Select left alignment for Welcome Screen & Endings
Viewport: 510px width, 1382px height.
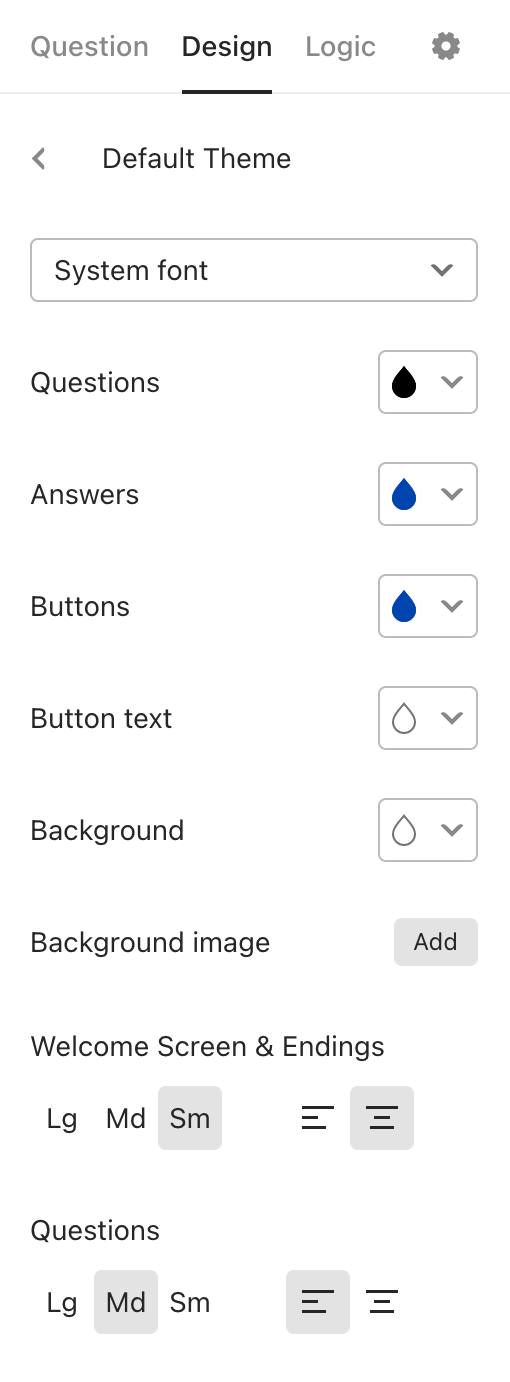318,1118
